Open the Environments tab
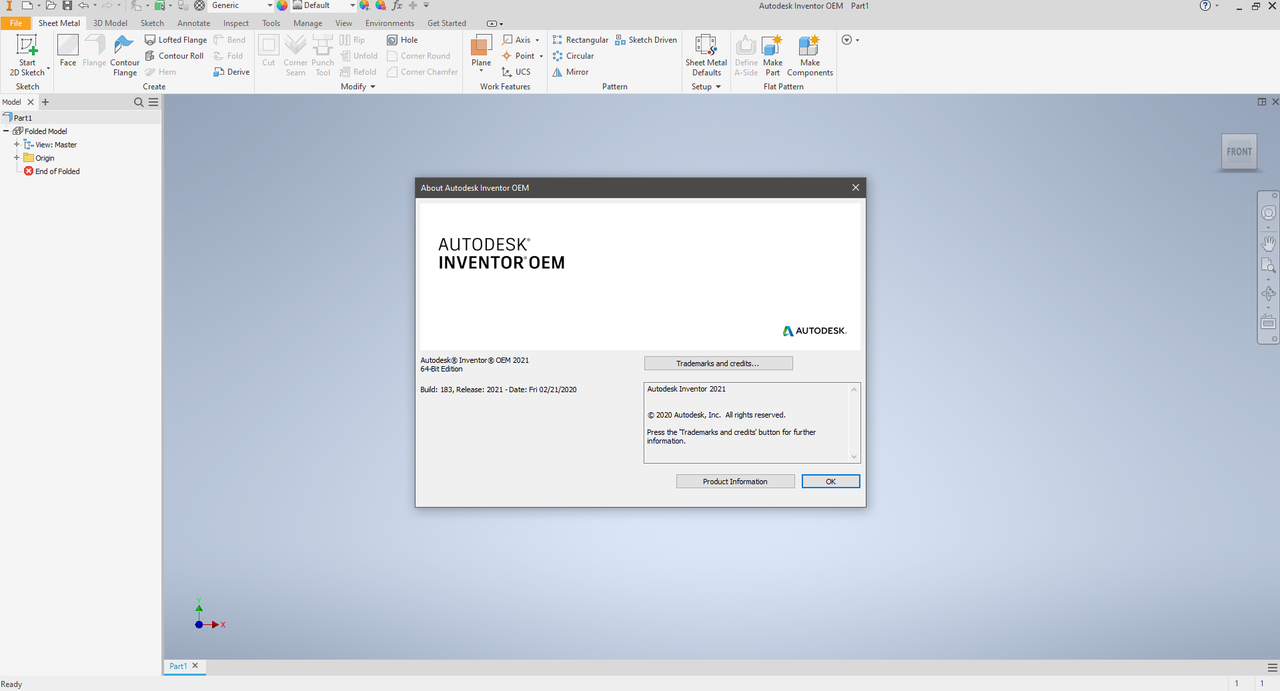The image size is (1280, 691). point(390,23)
